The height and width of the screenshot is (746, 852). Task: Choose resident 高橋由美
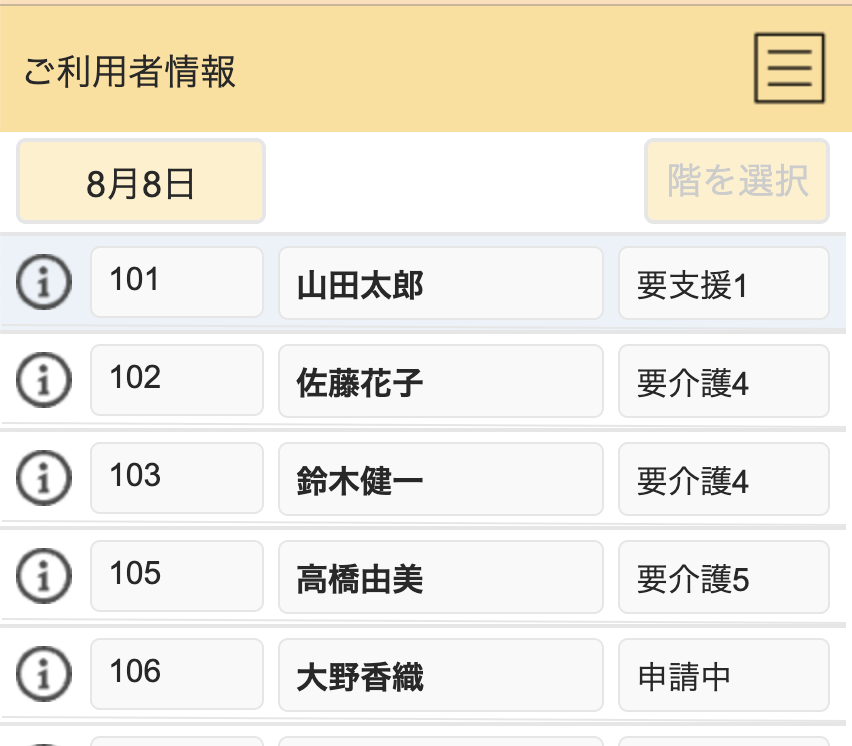tap(440, 578)
